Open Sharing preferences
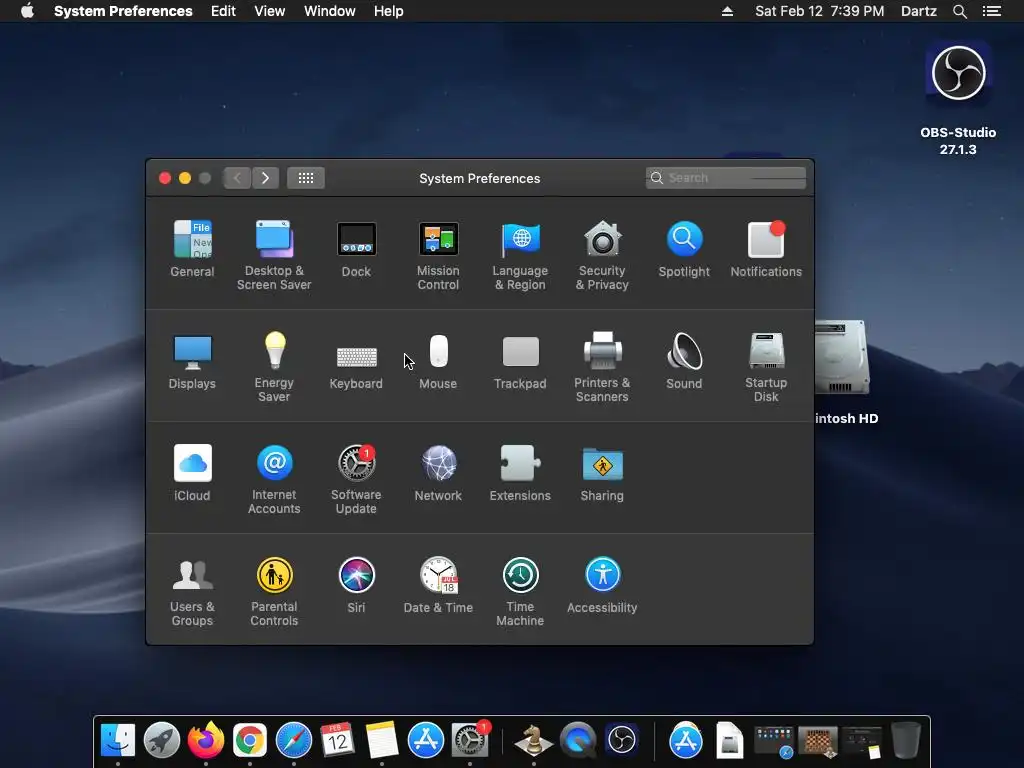Screen dimensions: 1024x768 pyautogui.click(x=602, y=473)
